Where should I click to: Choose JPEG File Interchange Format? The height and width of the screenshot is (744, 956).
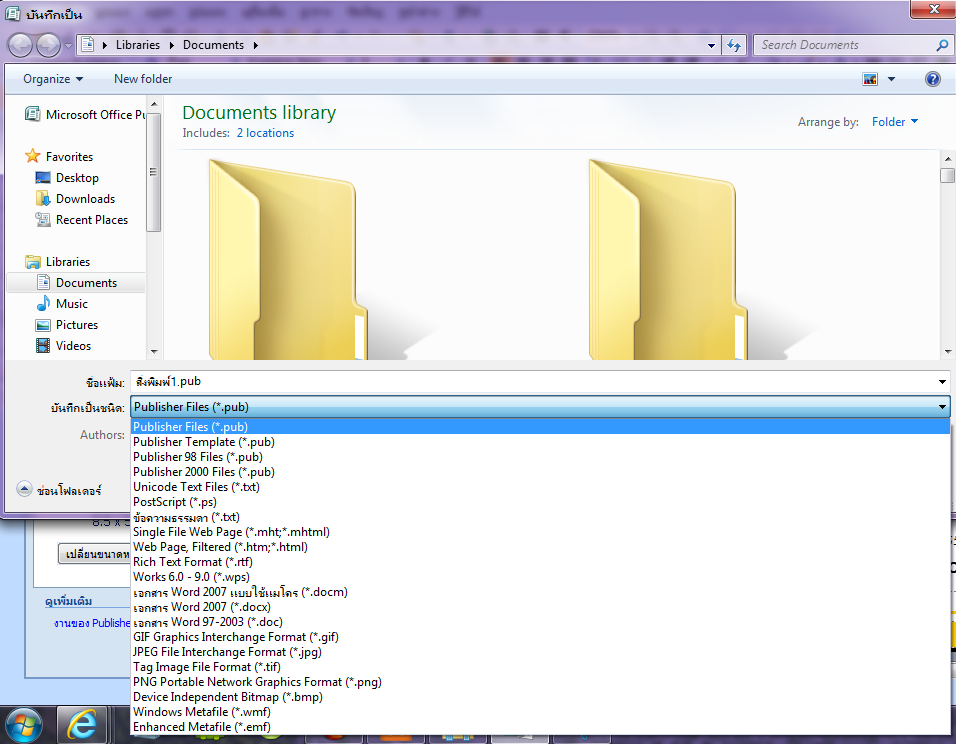pos(540,652)
